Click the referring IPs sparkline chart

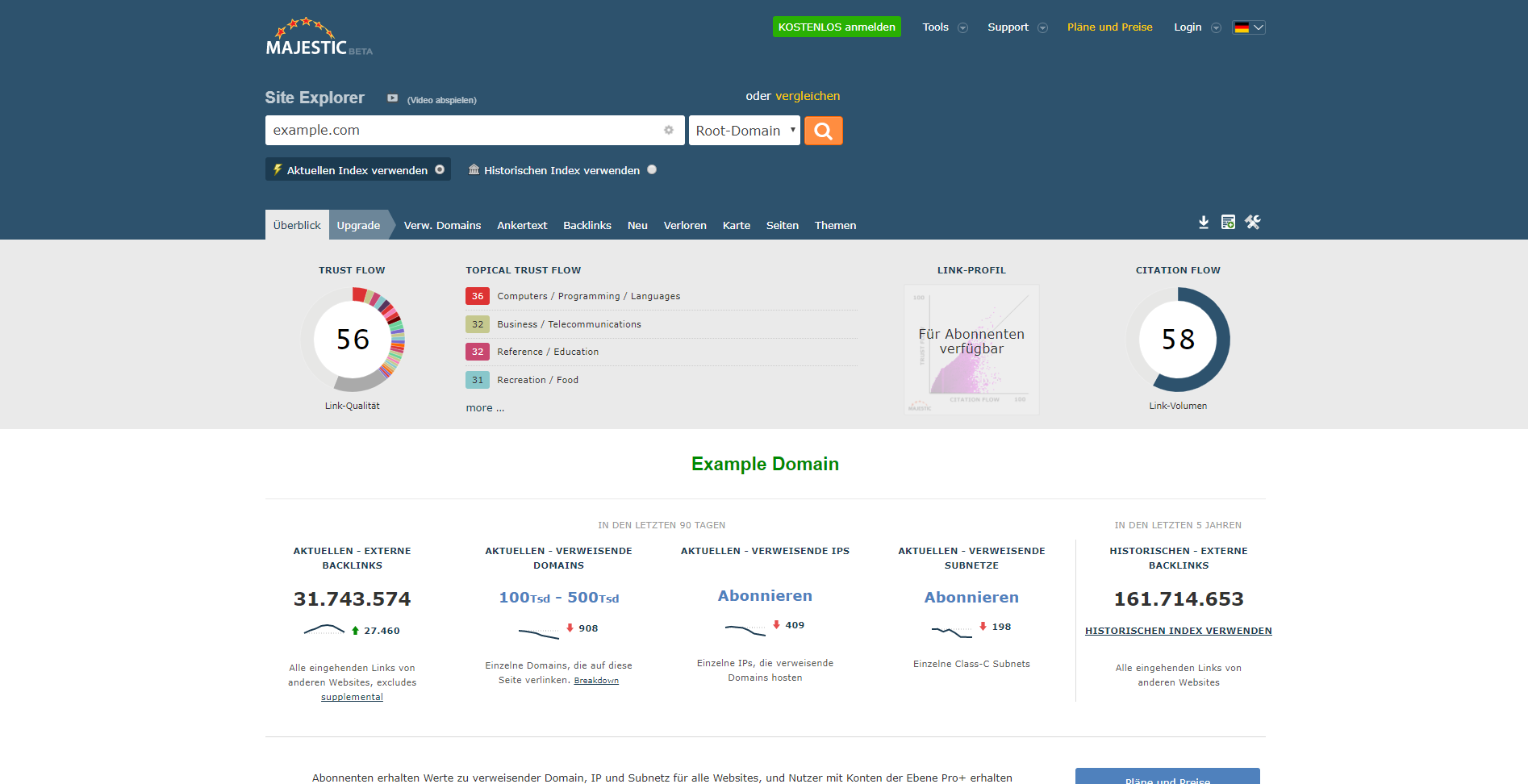[745, 629]
